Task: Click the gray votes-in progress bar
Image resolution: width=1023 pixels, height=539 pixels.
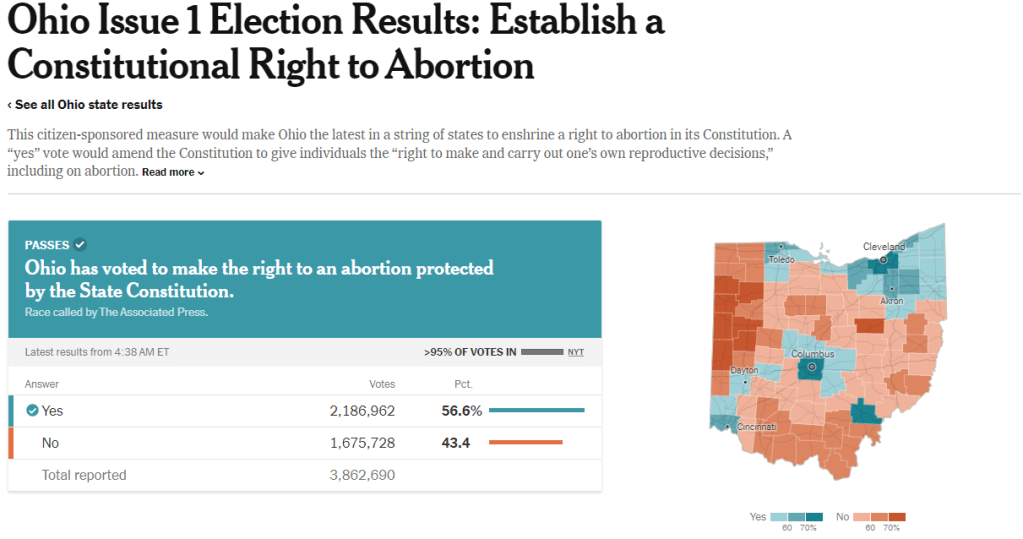Action: pos(541,352)
